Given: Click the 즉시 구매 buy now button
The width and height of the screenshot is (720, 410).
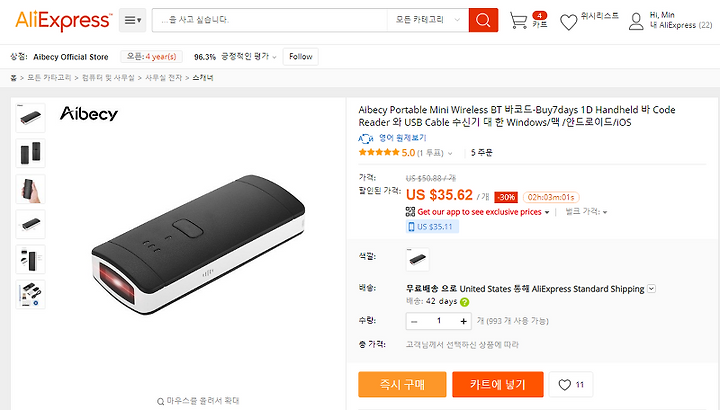Looking at the screenshot, I should [402, 384].
